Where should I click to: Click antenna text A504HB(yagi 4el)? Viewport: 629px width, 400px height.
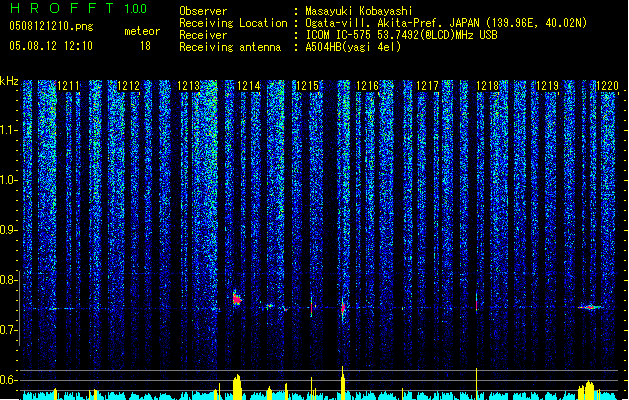(353, 47)
